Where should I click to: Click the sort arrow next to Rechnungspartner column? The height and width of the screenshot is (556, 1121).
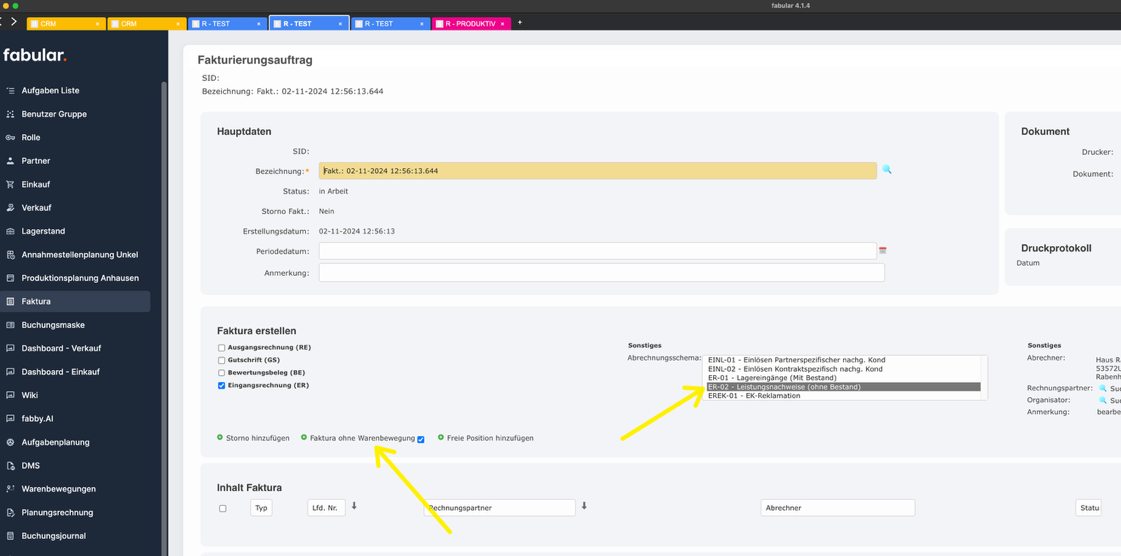click(584, 506)
